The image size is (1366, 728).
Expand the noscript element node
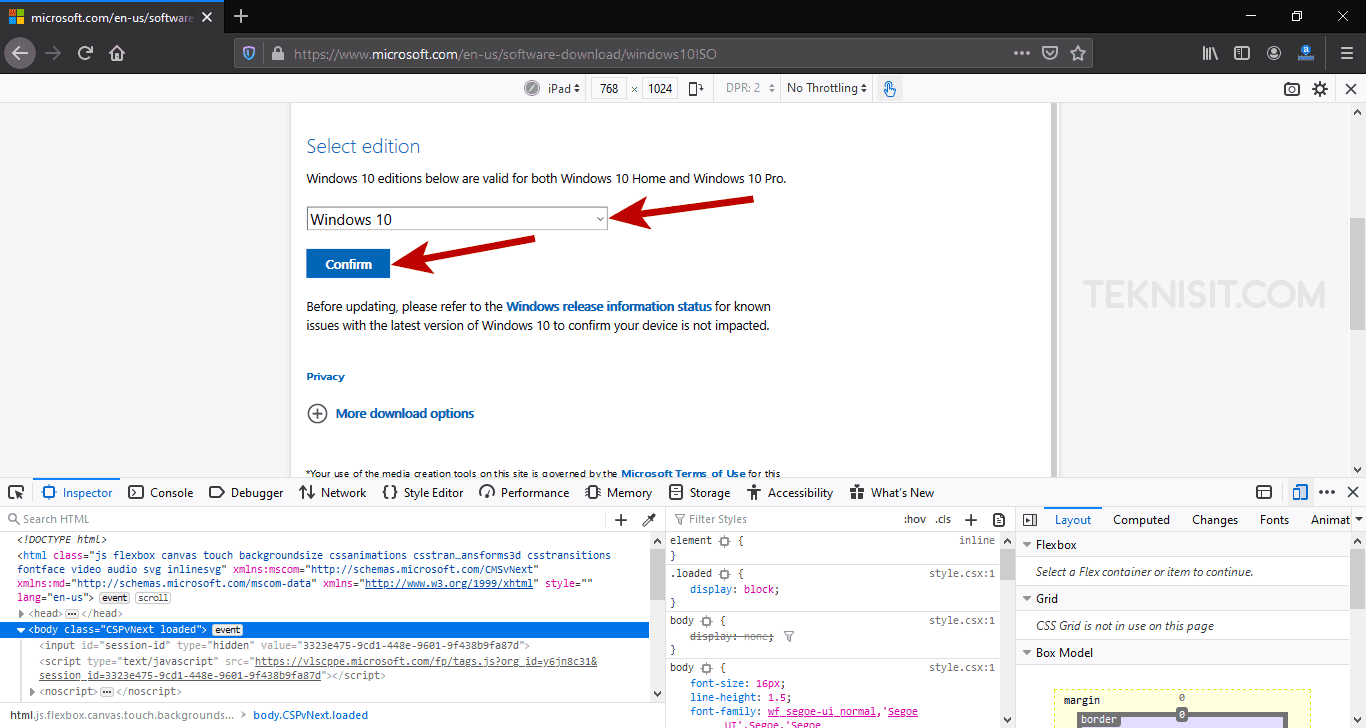click(34, 691)
